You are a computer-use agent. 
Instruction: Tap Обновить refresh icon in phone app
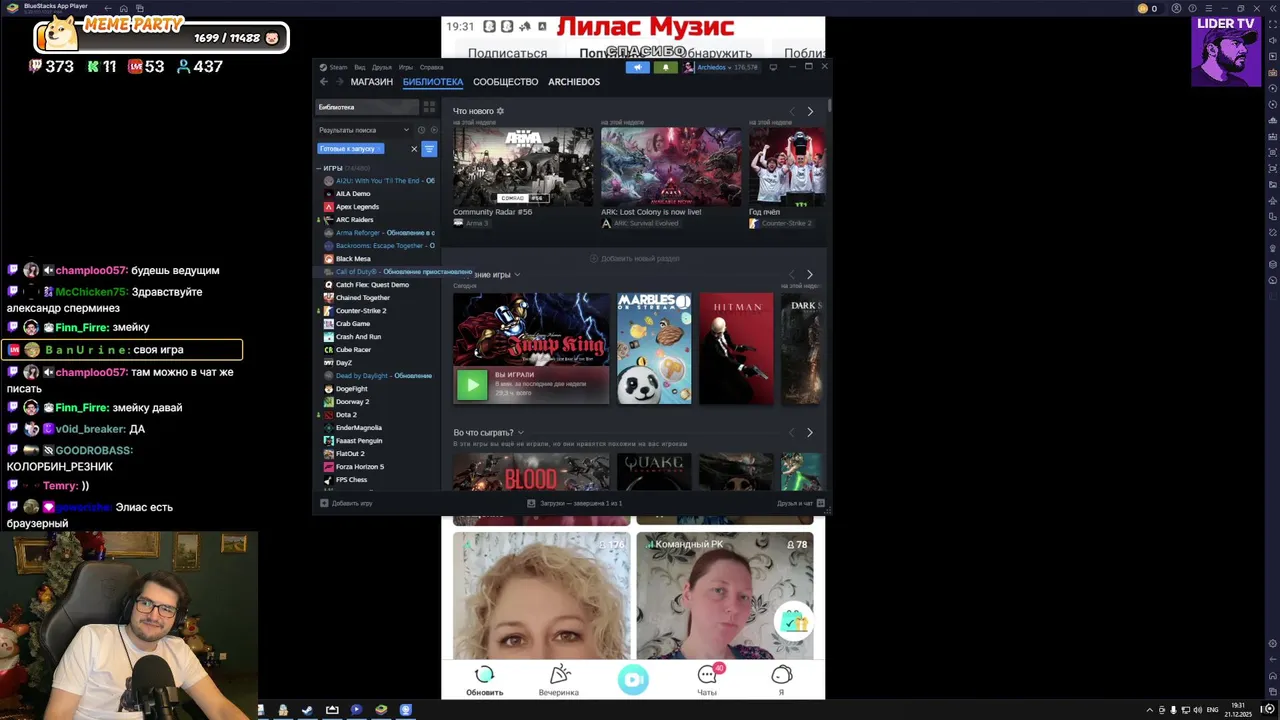pyautogui.click(x=484, y=675)
